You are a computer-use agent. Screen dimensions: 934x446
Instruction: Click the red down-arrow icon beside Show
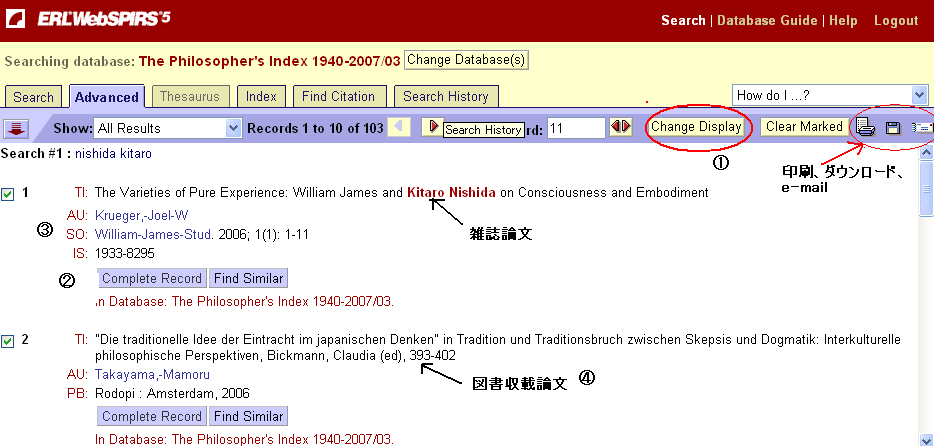click(16, 128)
